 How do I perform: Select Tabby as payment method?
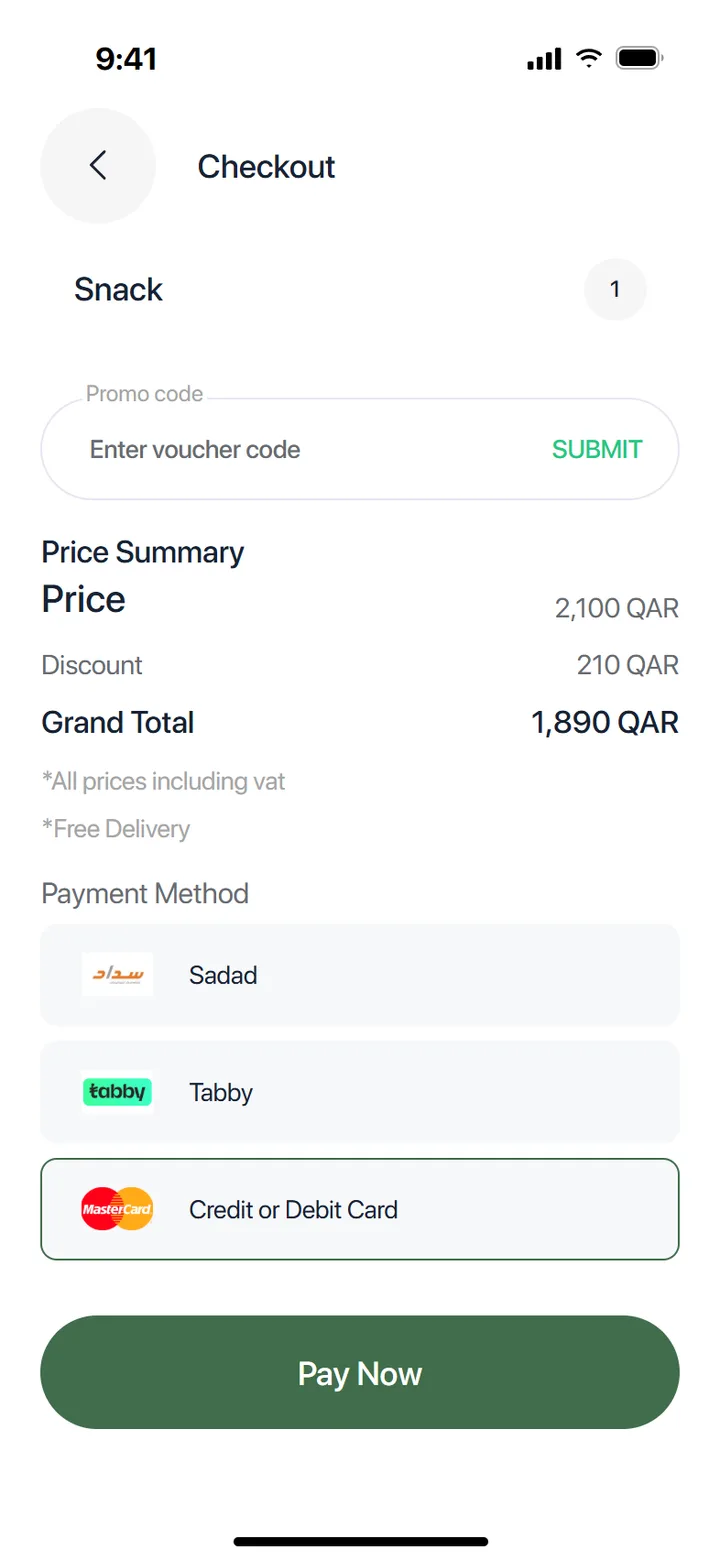pos(360,1092)
